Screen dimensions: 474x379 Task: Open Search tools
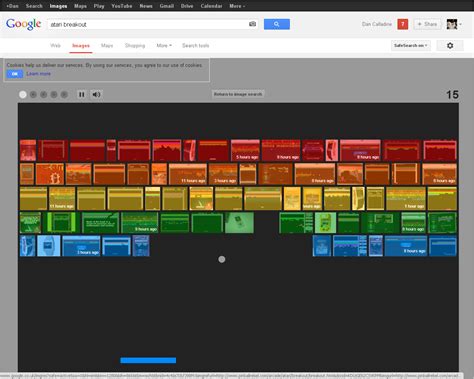[x=196, y=45]
